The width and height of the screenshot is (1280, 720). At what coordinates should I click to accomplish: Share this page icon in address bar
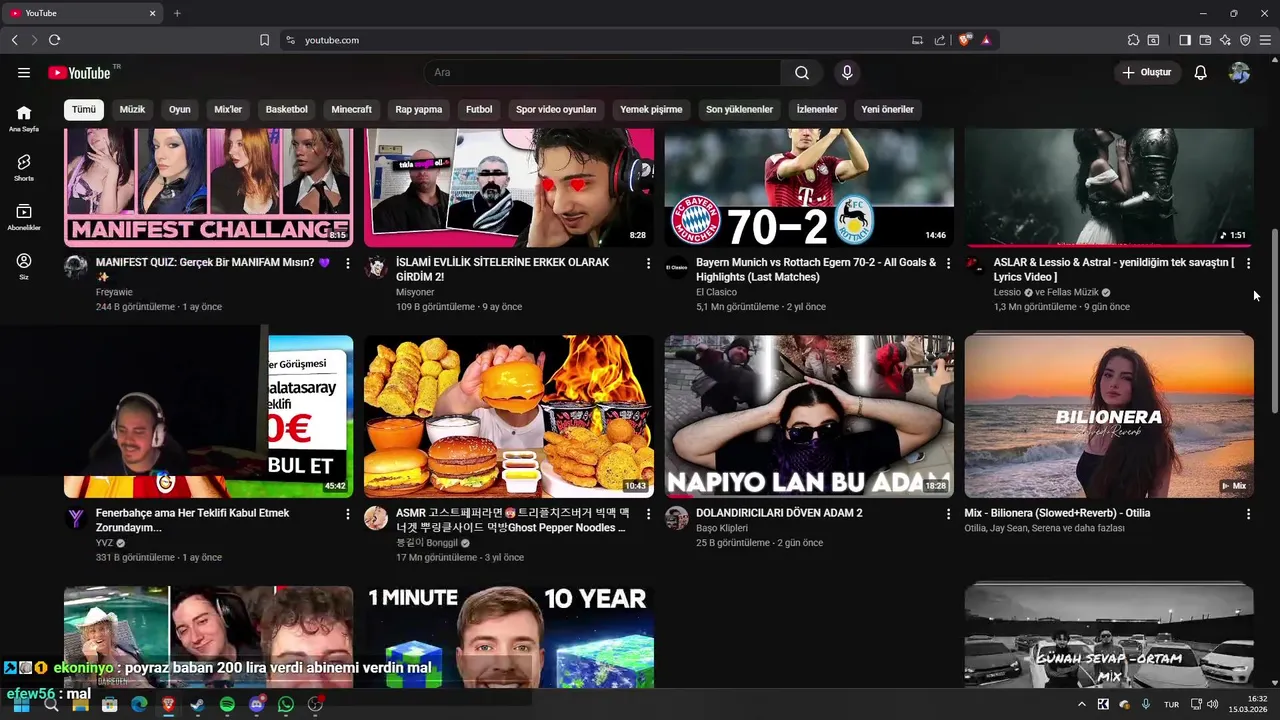[940, 40]
